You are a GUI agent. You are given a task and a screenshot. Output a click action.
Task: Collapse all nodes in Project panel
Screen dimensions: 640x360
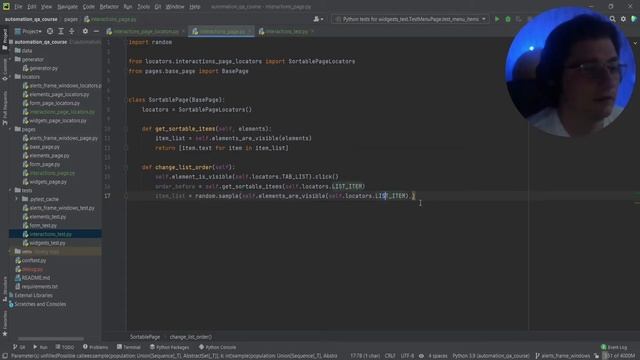pyautogui.click(x=71, y=31)
